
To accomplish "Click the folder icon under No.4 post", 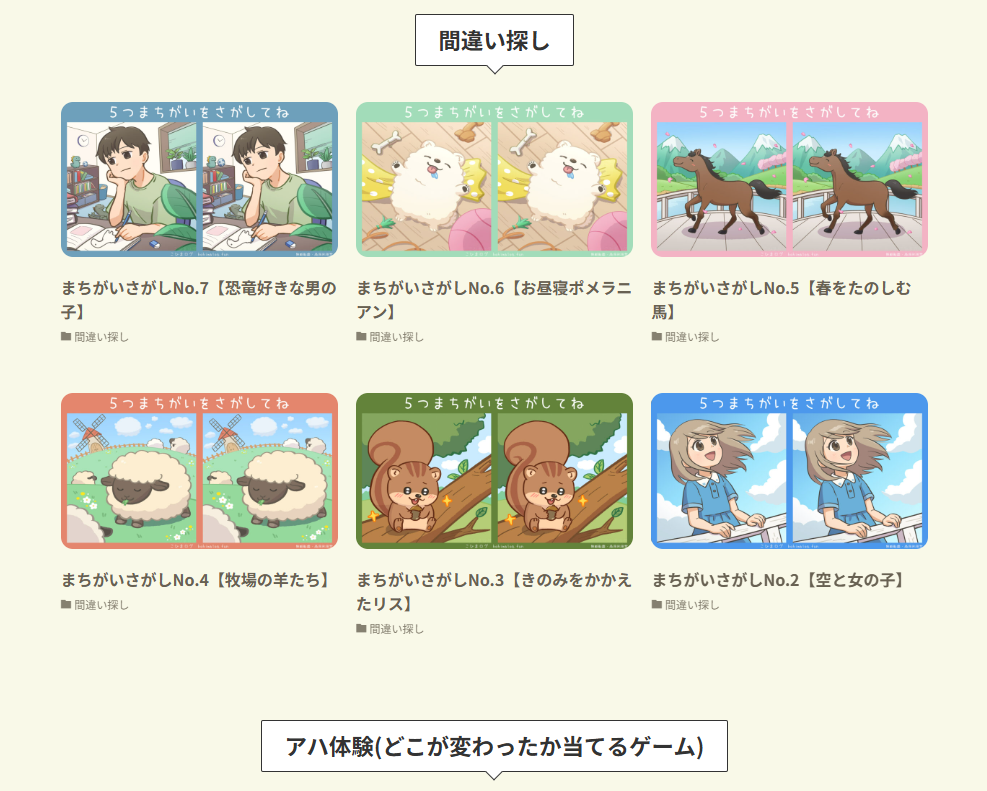I will point(66,605).
